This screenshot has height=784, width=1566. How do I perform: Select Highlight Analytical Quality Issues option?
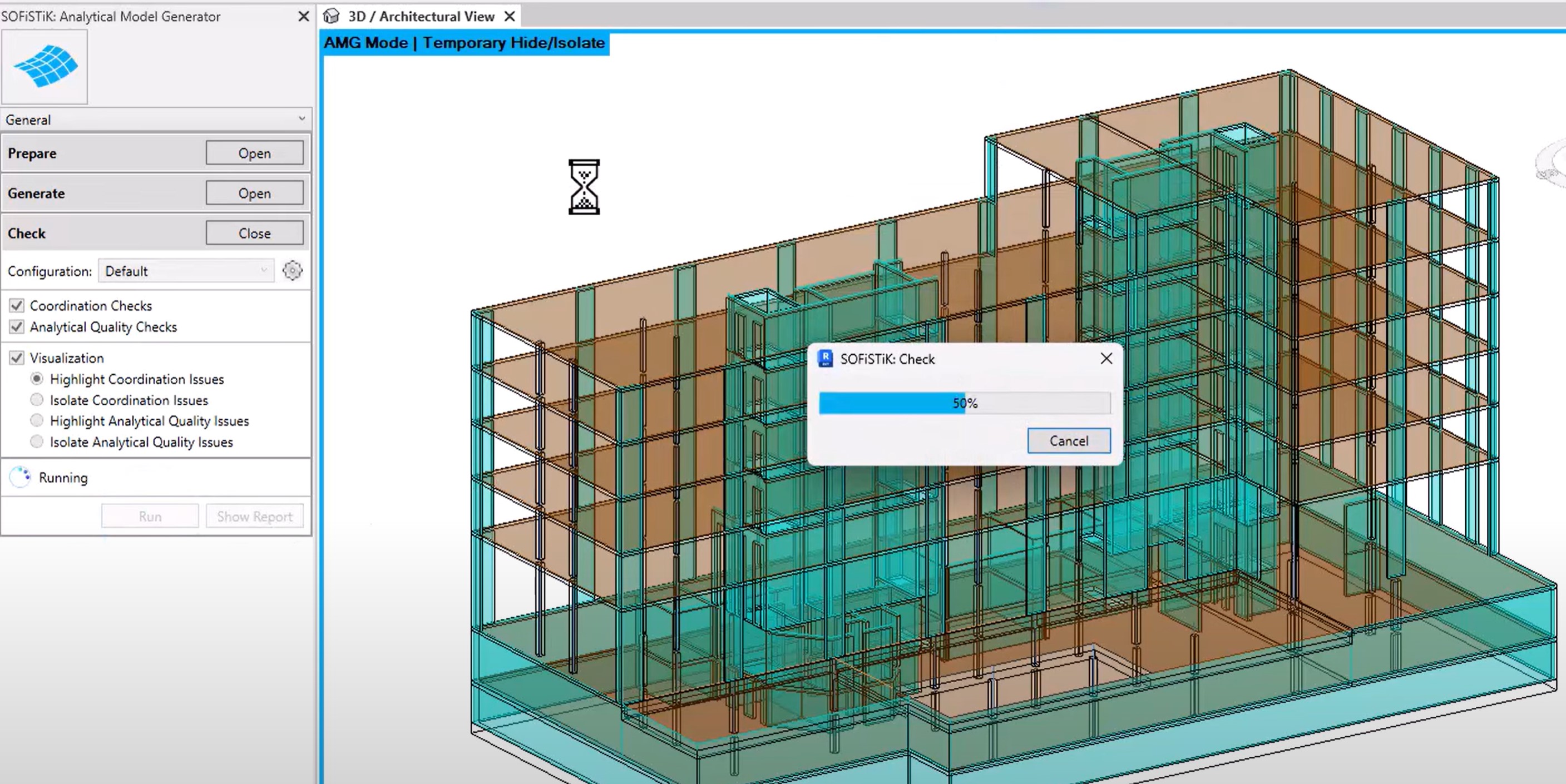37,420
